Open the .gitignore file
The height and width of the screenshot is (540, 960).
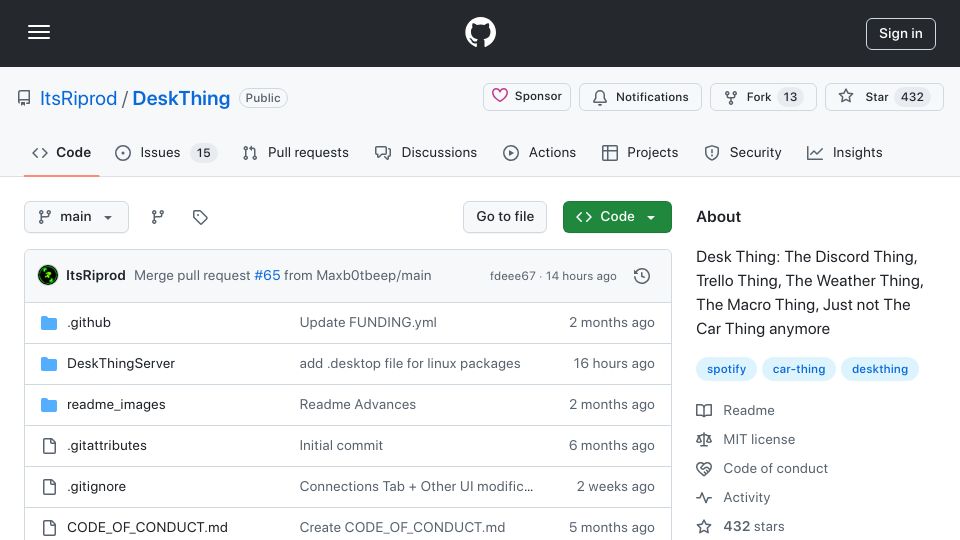tap(96, 487)
